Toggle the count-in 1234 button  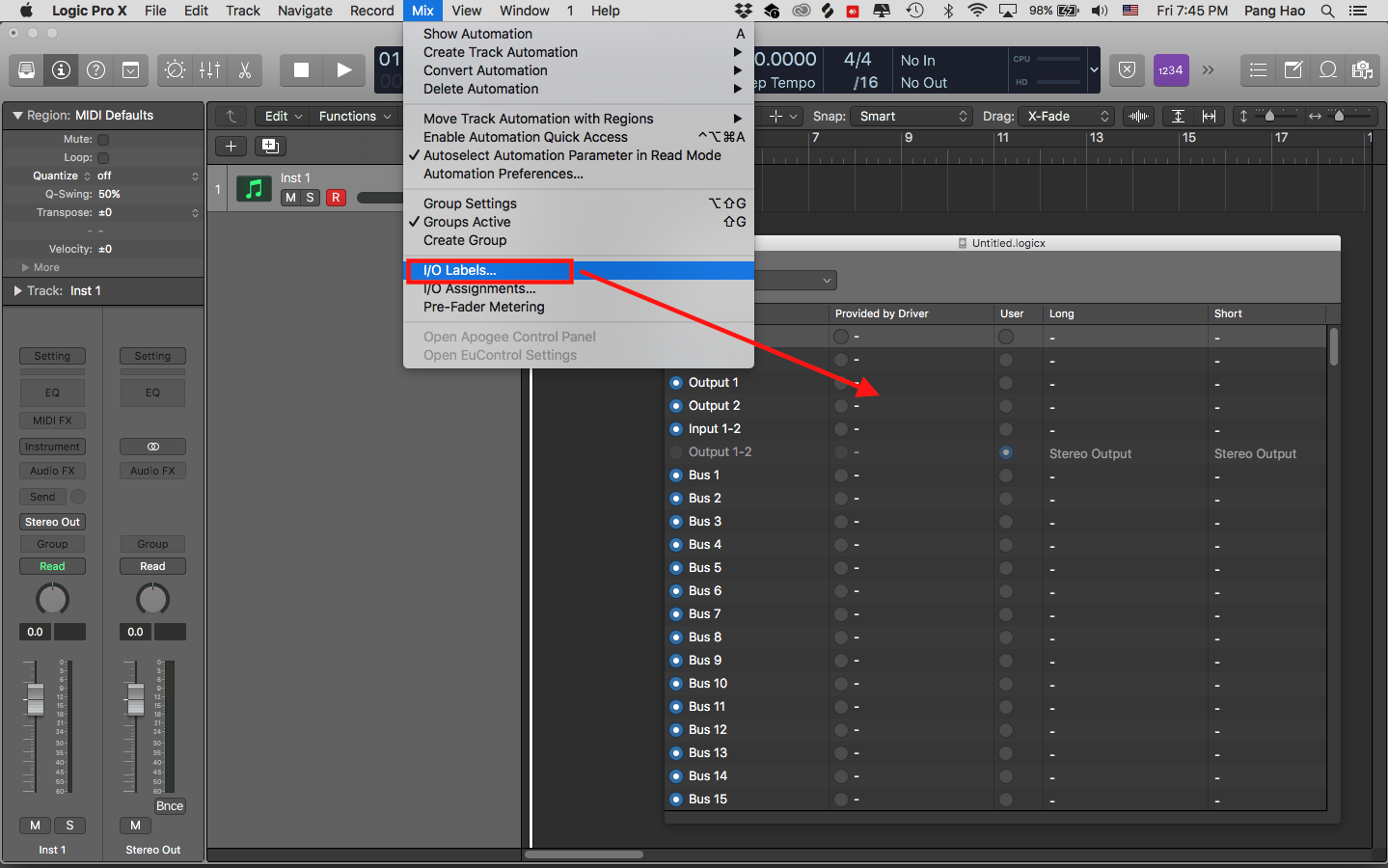(x=1171, y=70)
